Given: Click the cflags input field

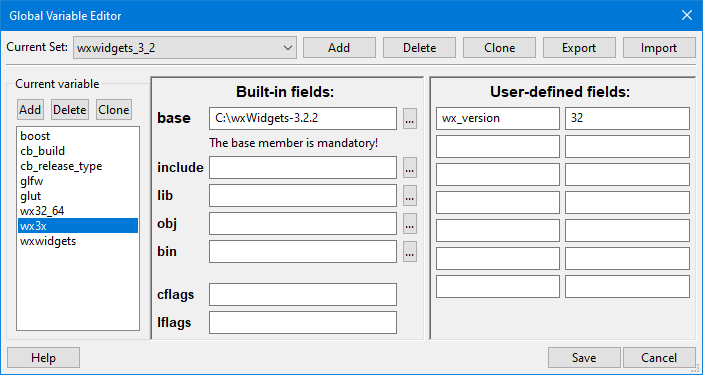Looking at the screenshot, I should tap(303, 294).
